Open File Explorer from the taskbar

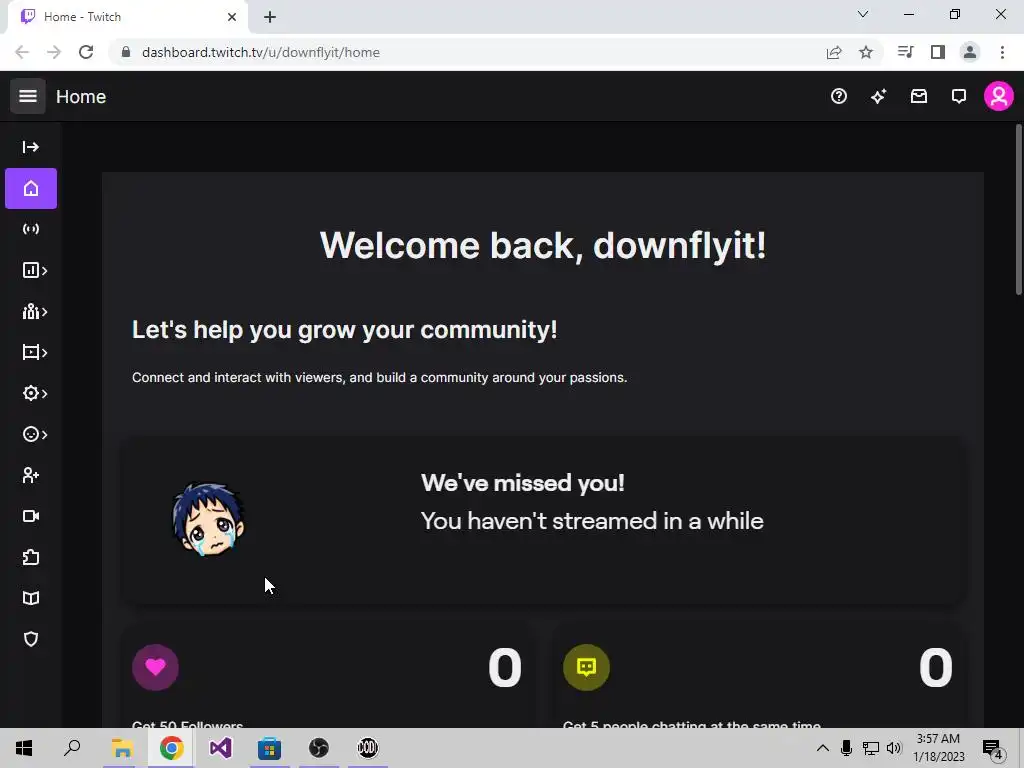pyautogui.click(x=122, y=748)
